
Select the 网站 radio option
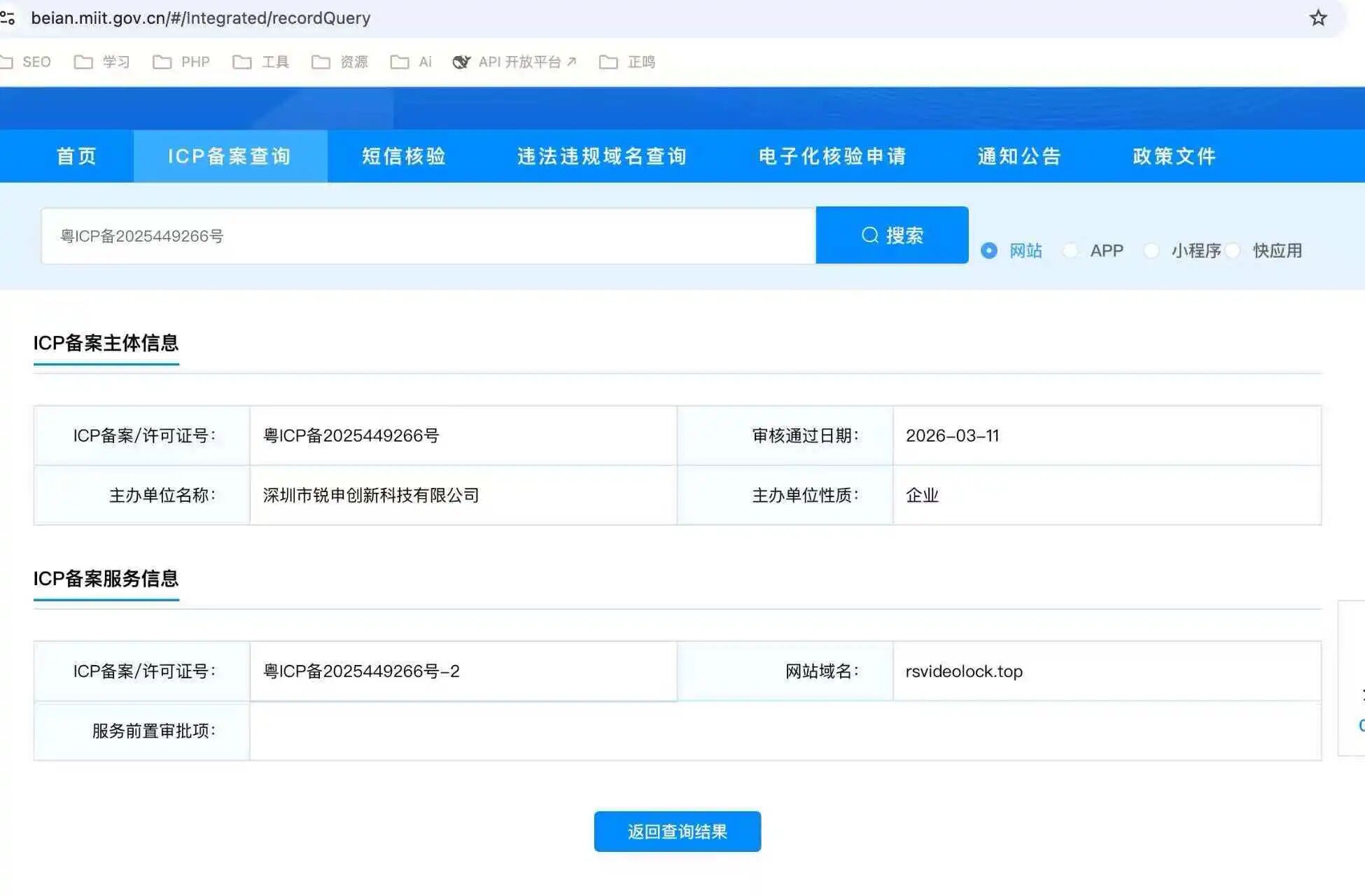tap(988, 251)
